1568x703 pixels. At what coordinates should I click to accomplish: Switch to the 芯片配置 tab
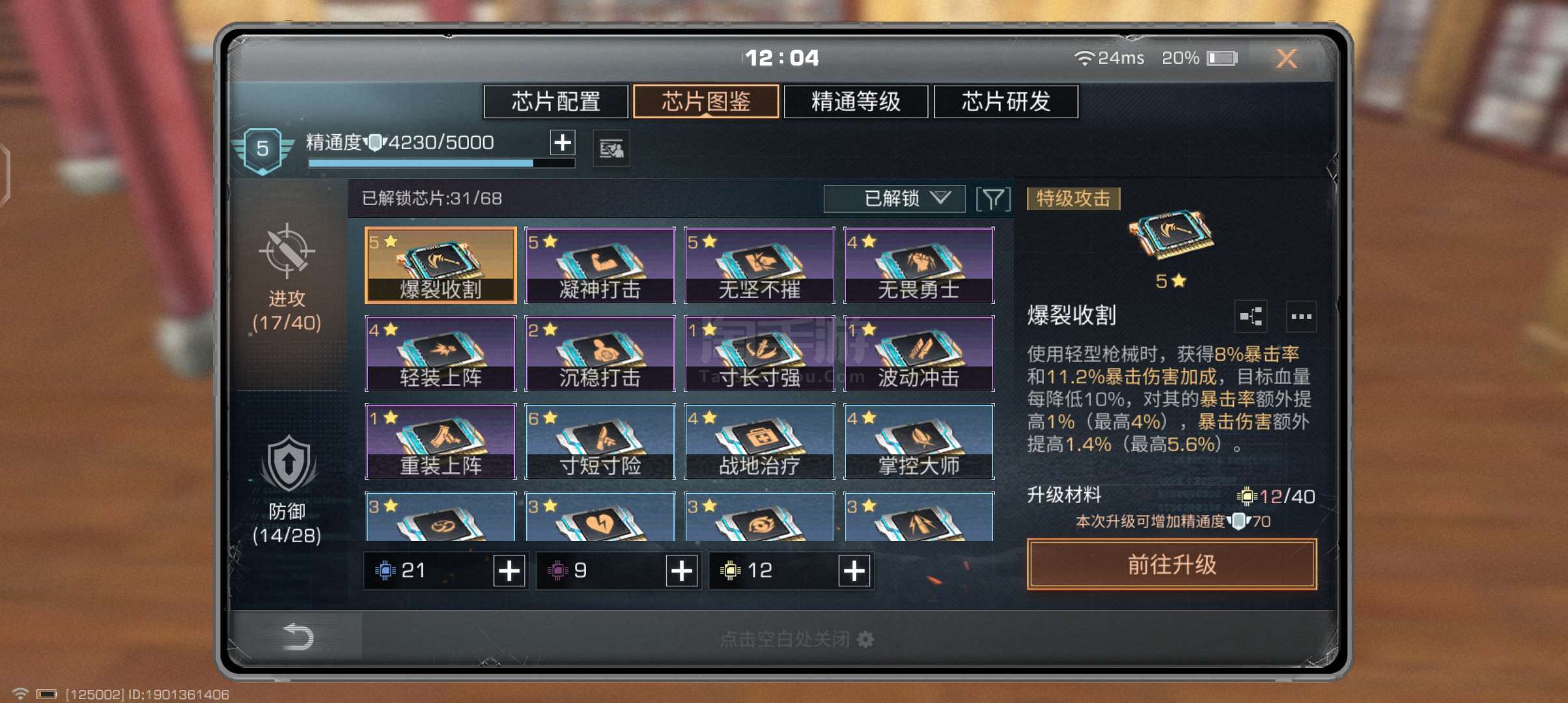(x=556, y=102)
